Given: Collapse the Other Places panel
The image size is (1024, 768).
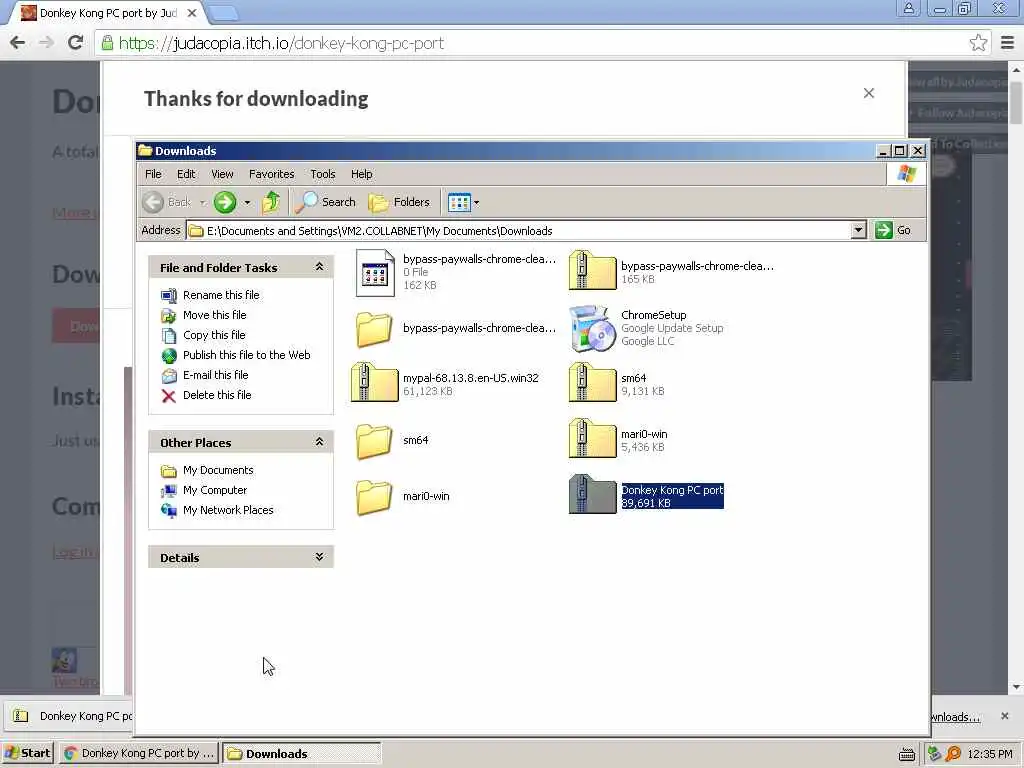Looking at the screenshot, I should tap(319, 441).
